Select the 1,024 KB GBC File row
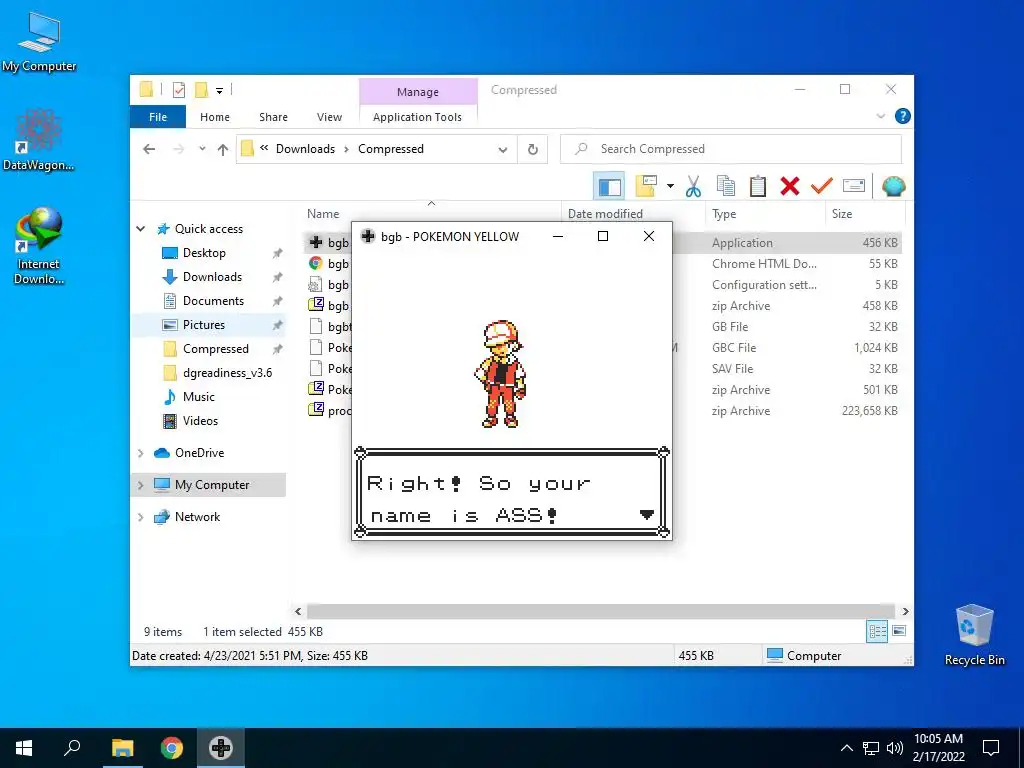1024x768 pixels. tap(603, 347)
